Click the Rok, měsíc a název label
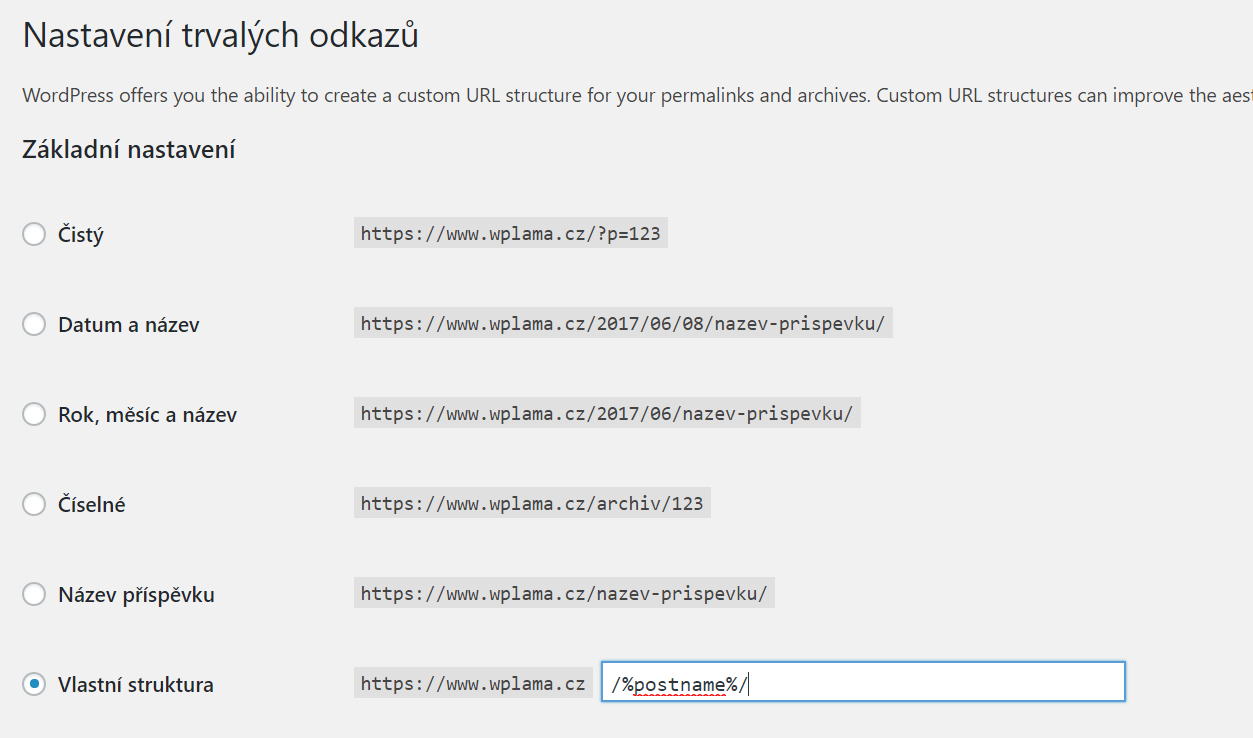Screen dimensions: 1253x738 147,415
